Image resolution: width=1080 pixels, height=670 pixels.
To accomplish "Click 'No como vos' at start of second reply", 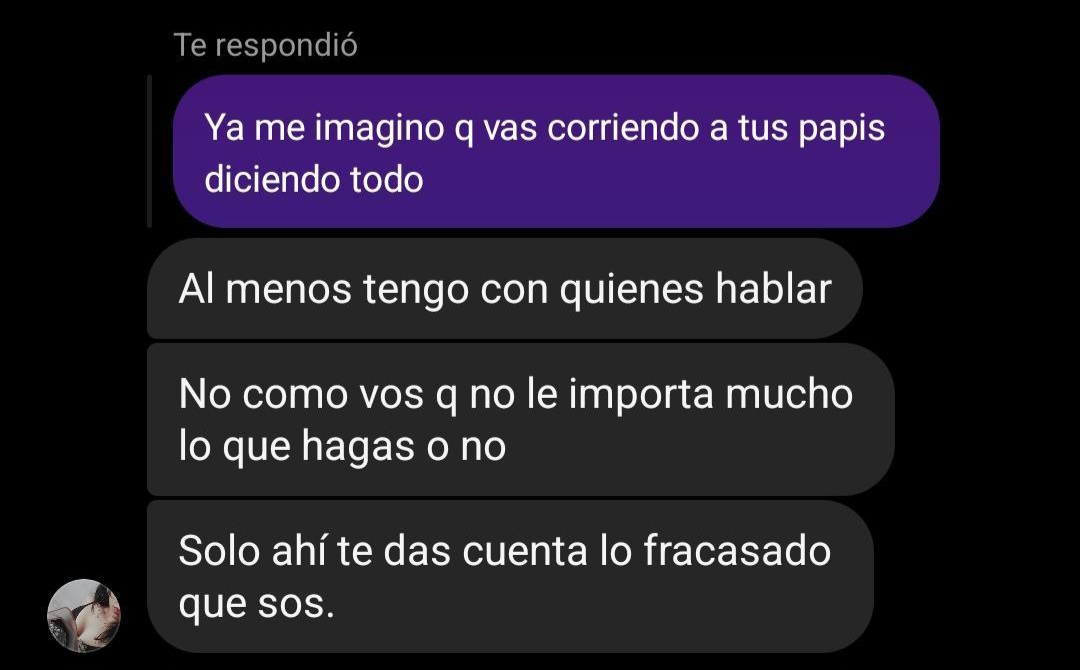I will (301, 395).
